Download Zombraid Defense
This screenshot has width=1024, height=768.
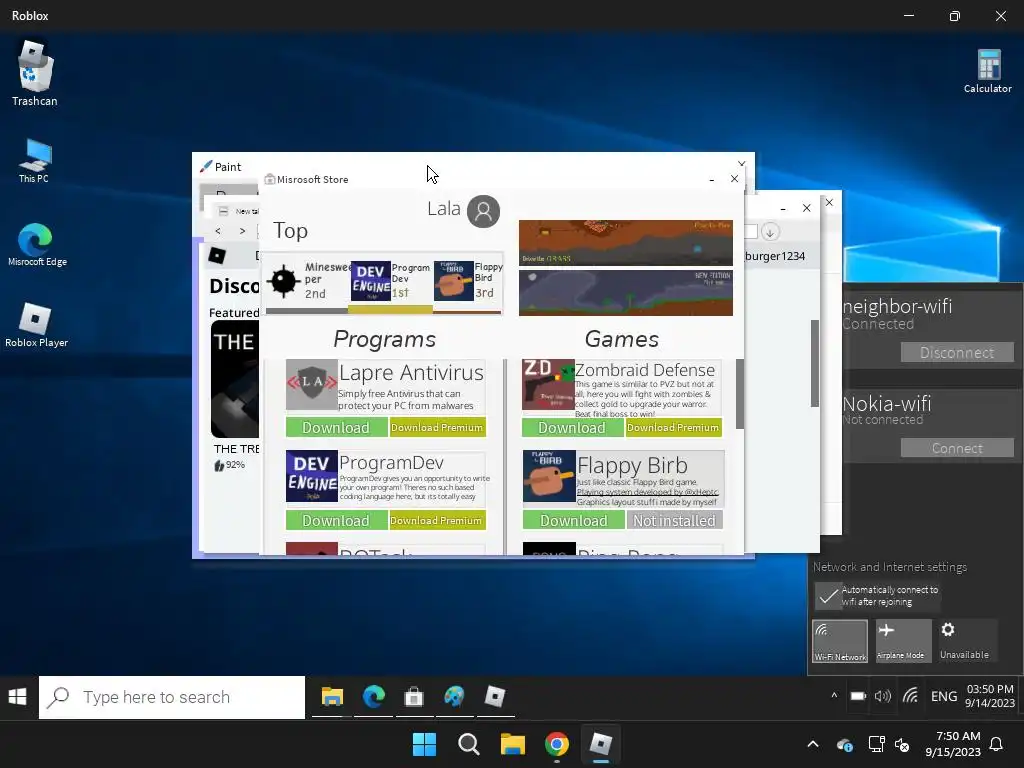pyautogui.click(x=572, y=427)
